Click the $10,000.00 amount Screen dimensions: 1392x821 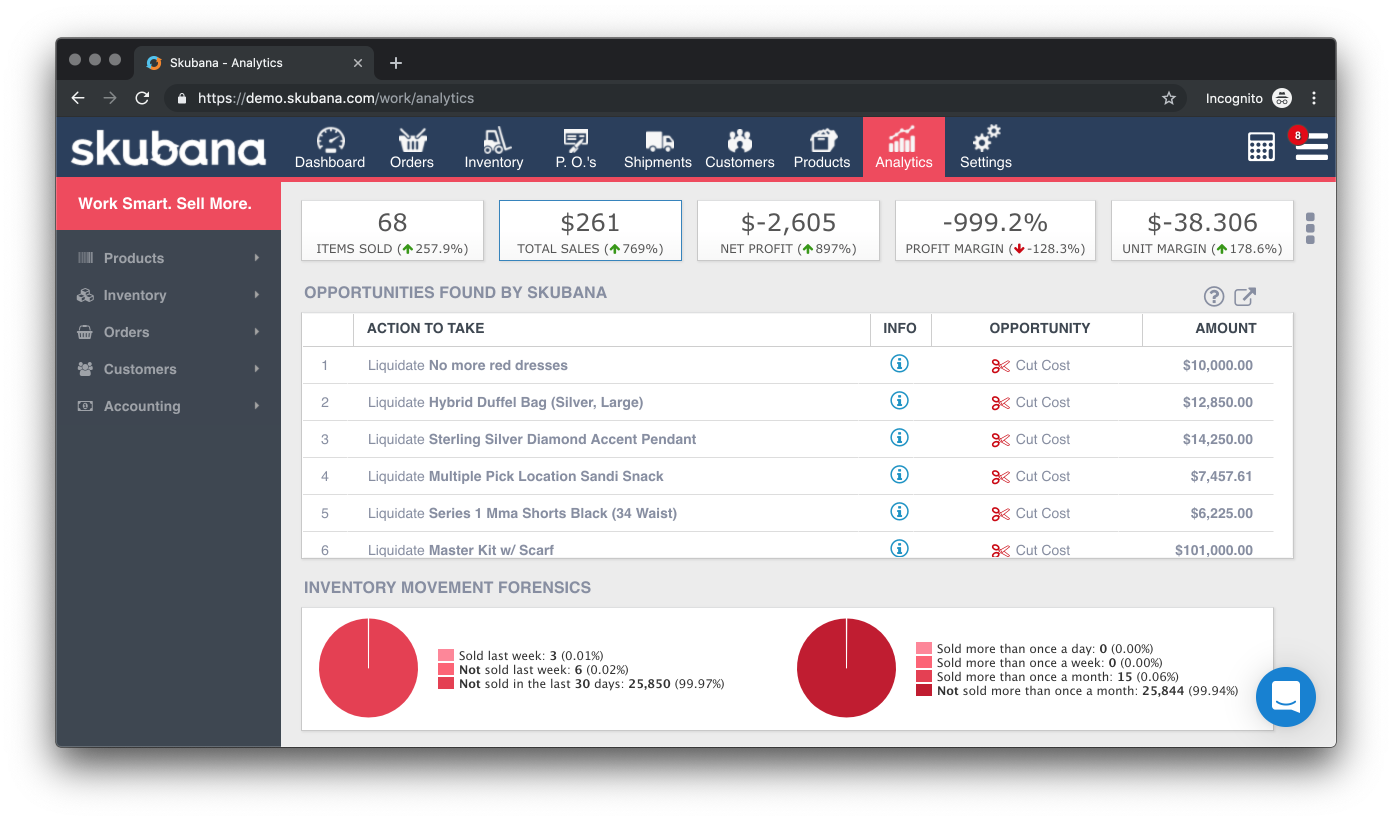(1217, 365)
